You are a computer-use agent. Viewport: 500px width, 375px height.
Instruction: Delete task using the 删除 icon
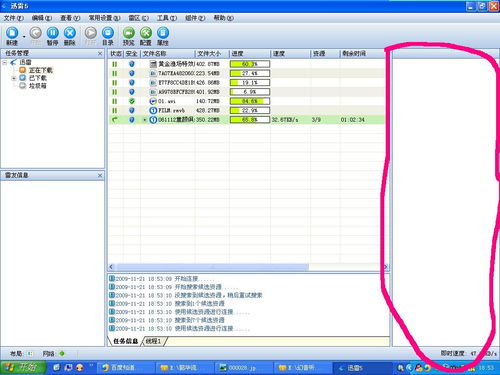(69, 36)
